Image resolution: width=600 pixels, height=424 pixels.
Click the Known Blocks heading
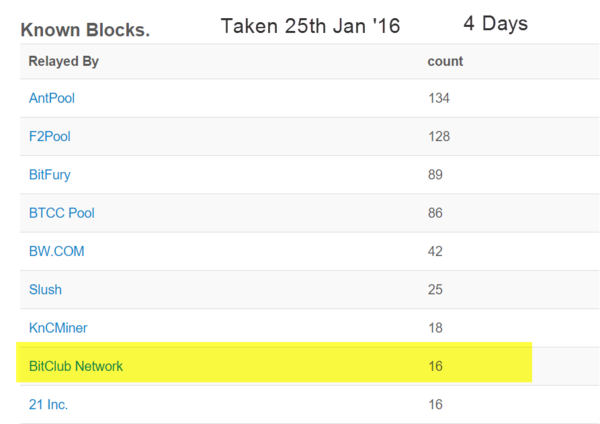coord(85,30)
